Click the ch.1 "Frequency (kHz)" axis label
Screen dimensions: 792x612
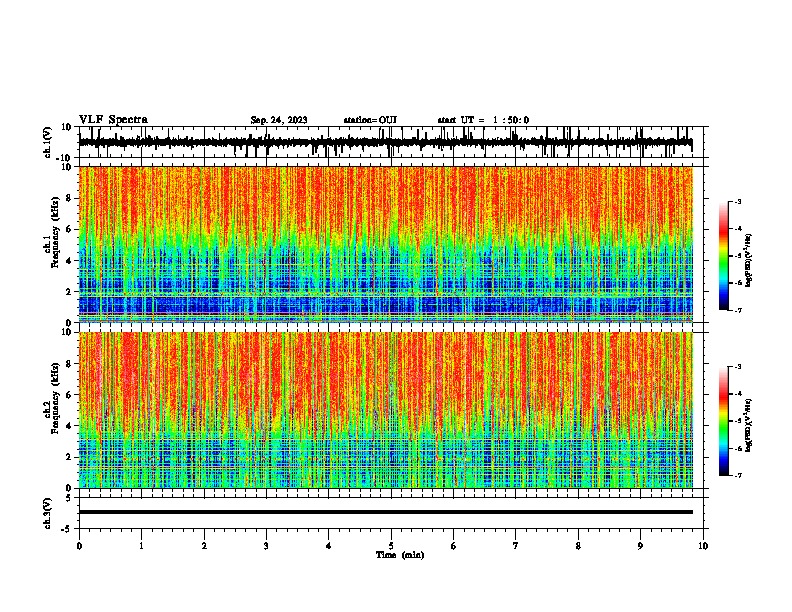tap(55, 233)
